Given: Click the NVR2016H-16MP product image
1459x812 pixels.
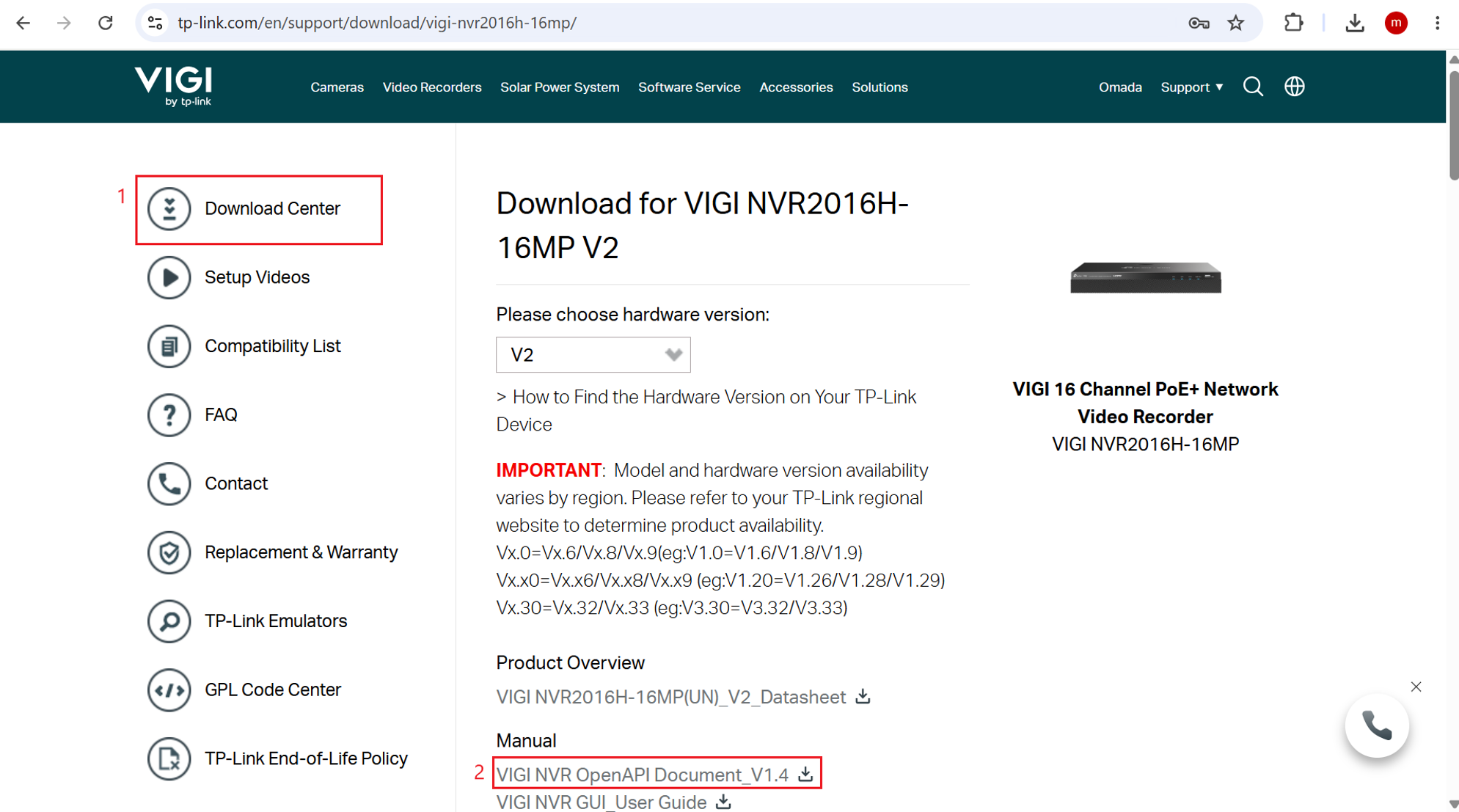Looking at the screenshot, I should point(1145,277).
